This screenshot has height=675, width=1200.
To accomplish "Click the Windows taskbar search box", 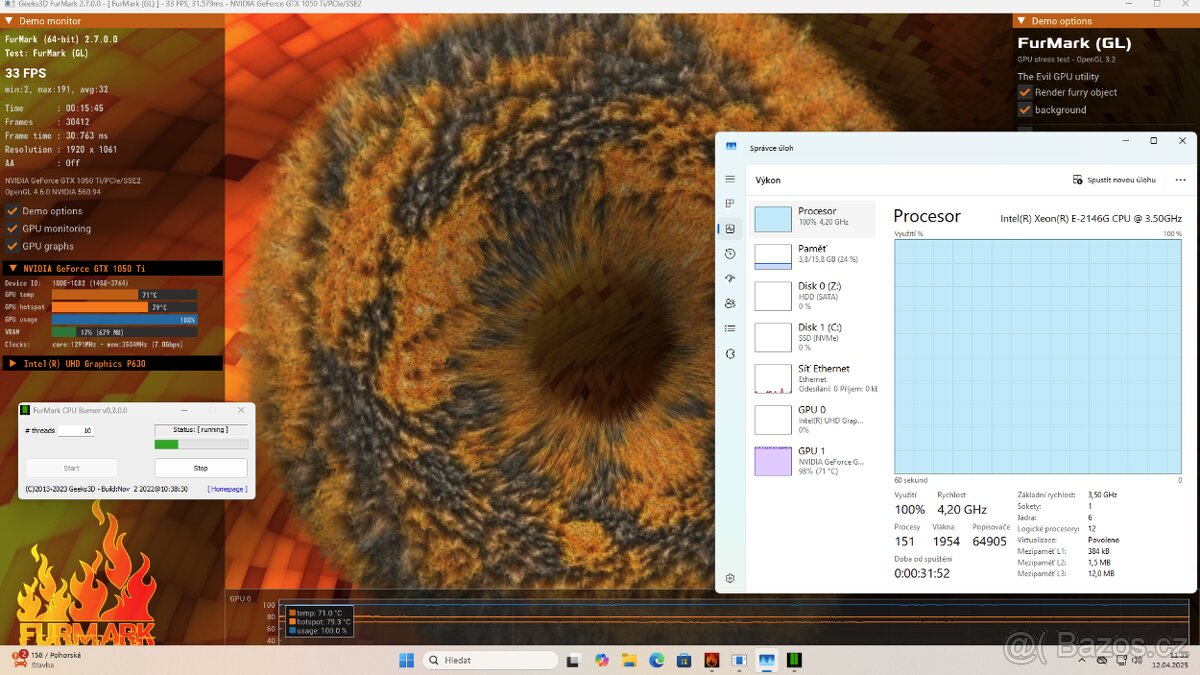I will click(490, 660).
